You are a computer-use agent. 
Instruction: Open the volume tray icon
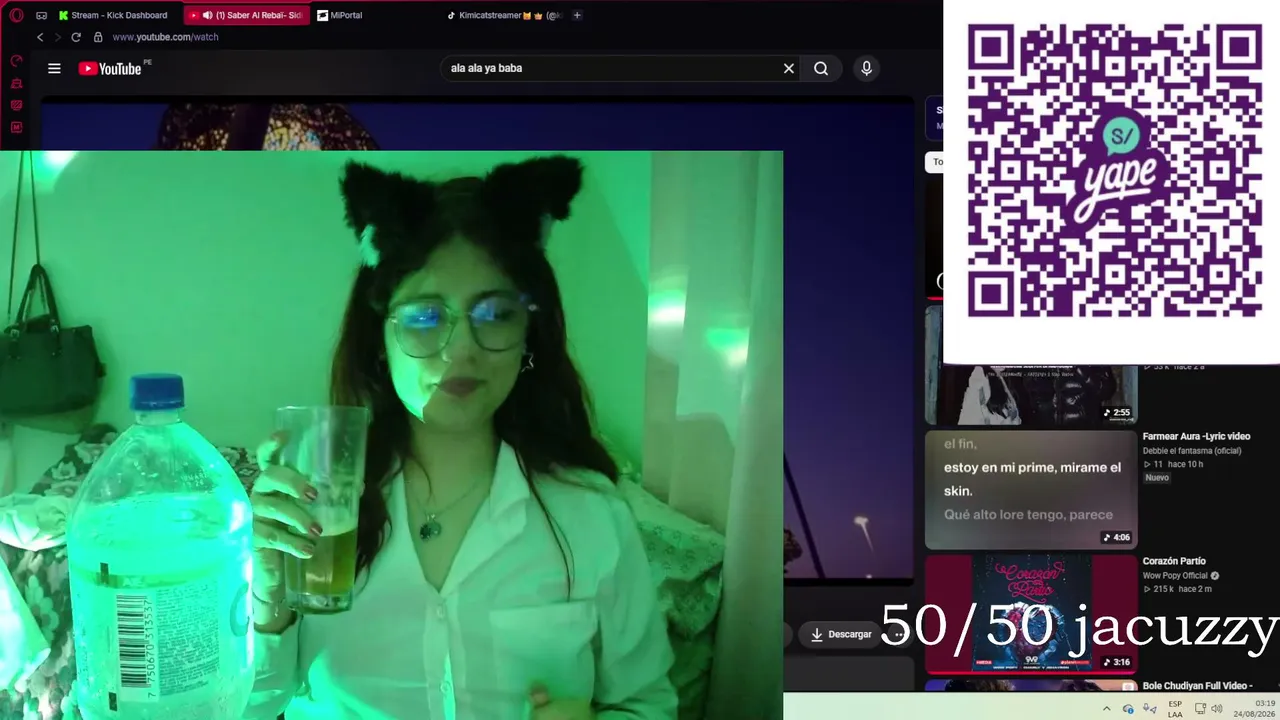tap(1217, 709)
